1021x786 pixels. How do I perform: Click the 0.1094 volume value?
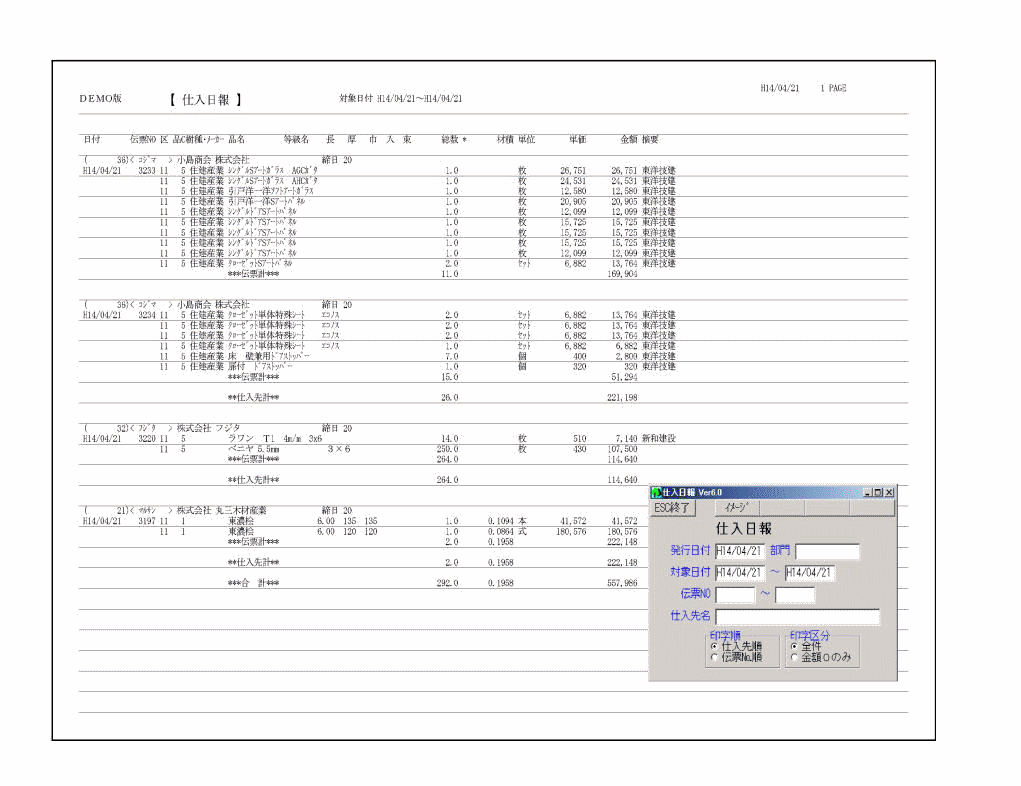[x=501, y=522]
